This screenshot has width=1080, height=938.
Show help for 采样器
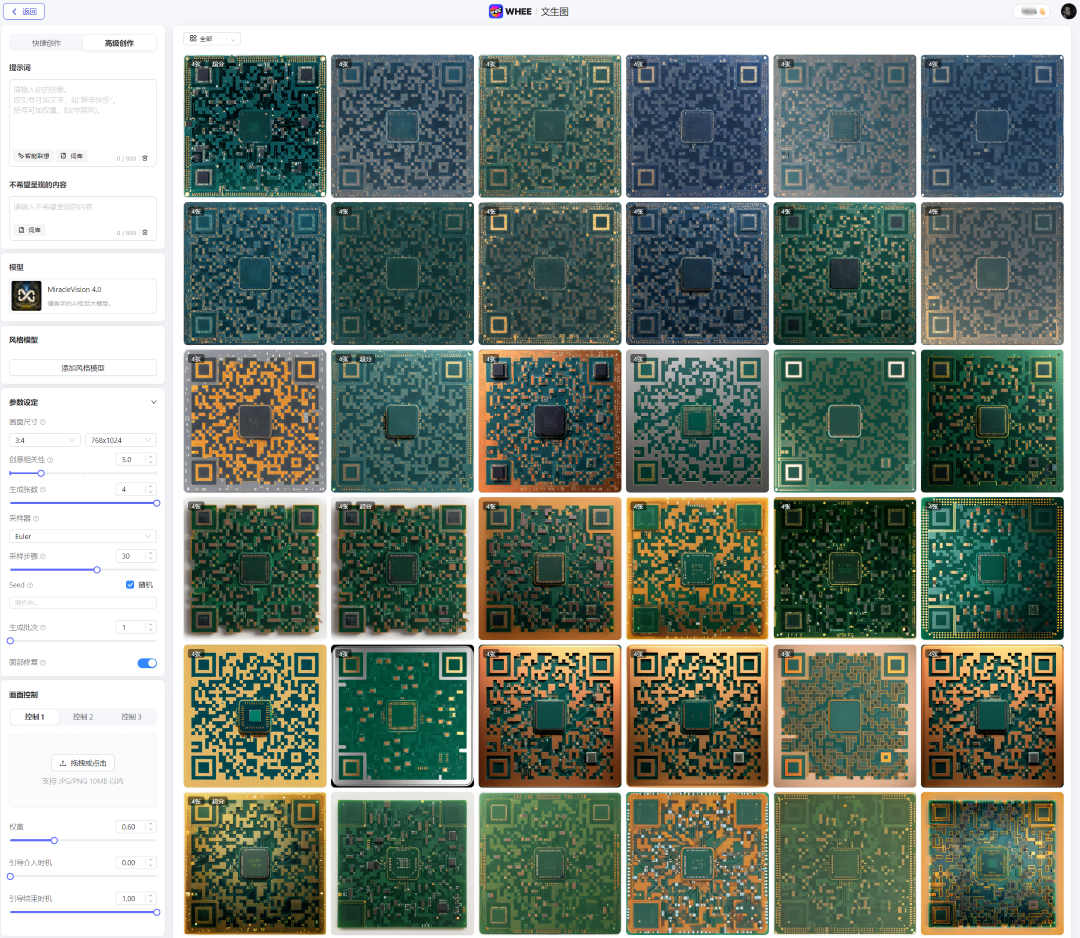click(x=36, y=519)
